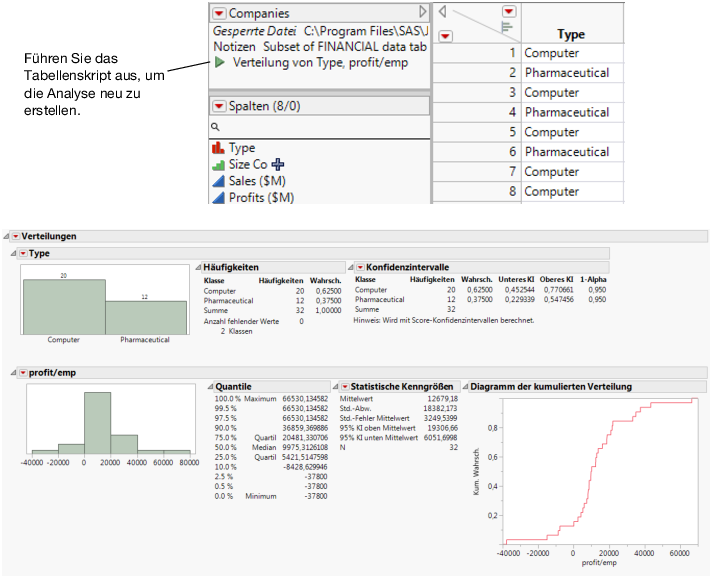Viewport: 712px width, 578px height.
Task: Collapse panel with Companies right arrow
Action: (x=423, y=12)
